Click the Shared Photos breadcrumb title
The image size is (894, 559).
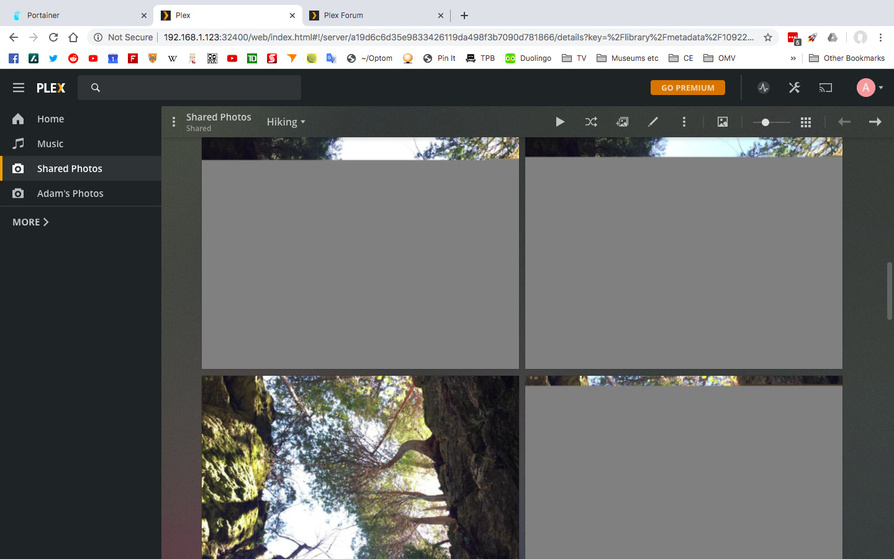click(218, 117)
